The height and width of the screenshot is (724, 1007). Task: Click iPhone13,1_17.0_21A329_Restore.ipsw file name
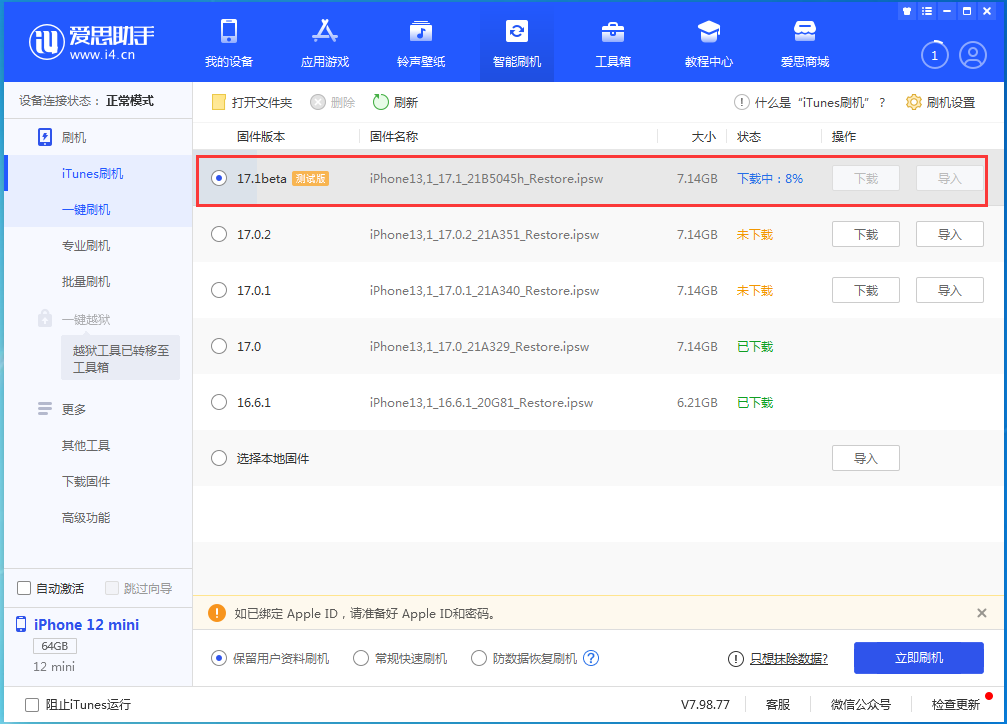point(479,346)
